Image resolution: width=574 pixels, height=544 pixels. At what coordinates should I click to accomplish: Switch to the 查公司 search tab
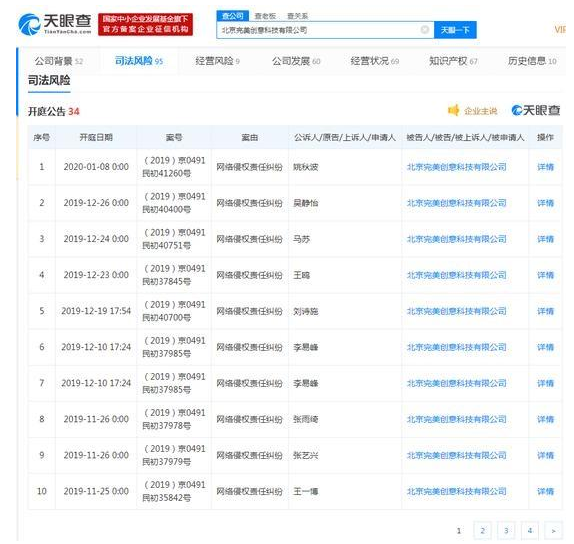233,16
